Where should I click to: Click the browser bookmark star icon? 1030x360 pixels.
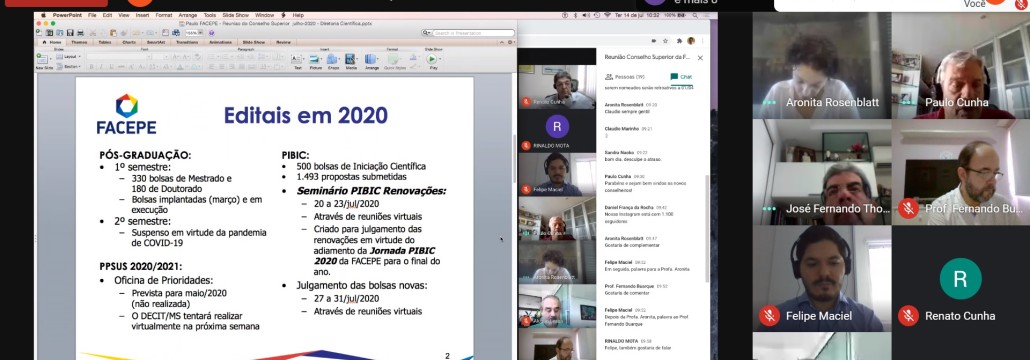pos(665,41)
